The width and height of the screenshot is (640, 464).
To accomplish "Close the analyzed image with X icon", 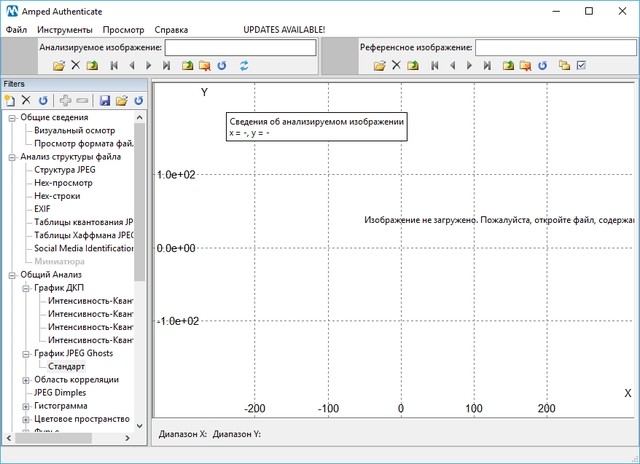I will [75, 66].
